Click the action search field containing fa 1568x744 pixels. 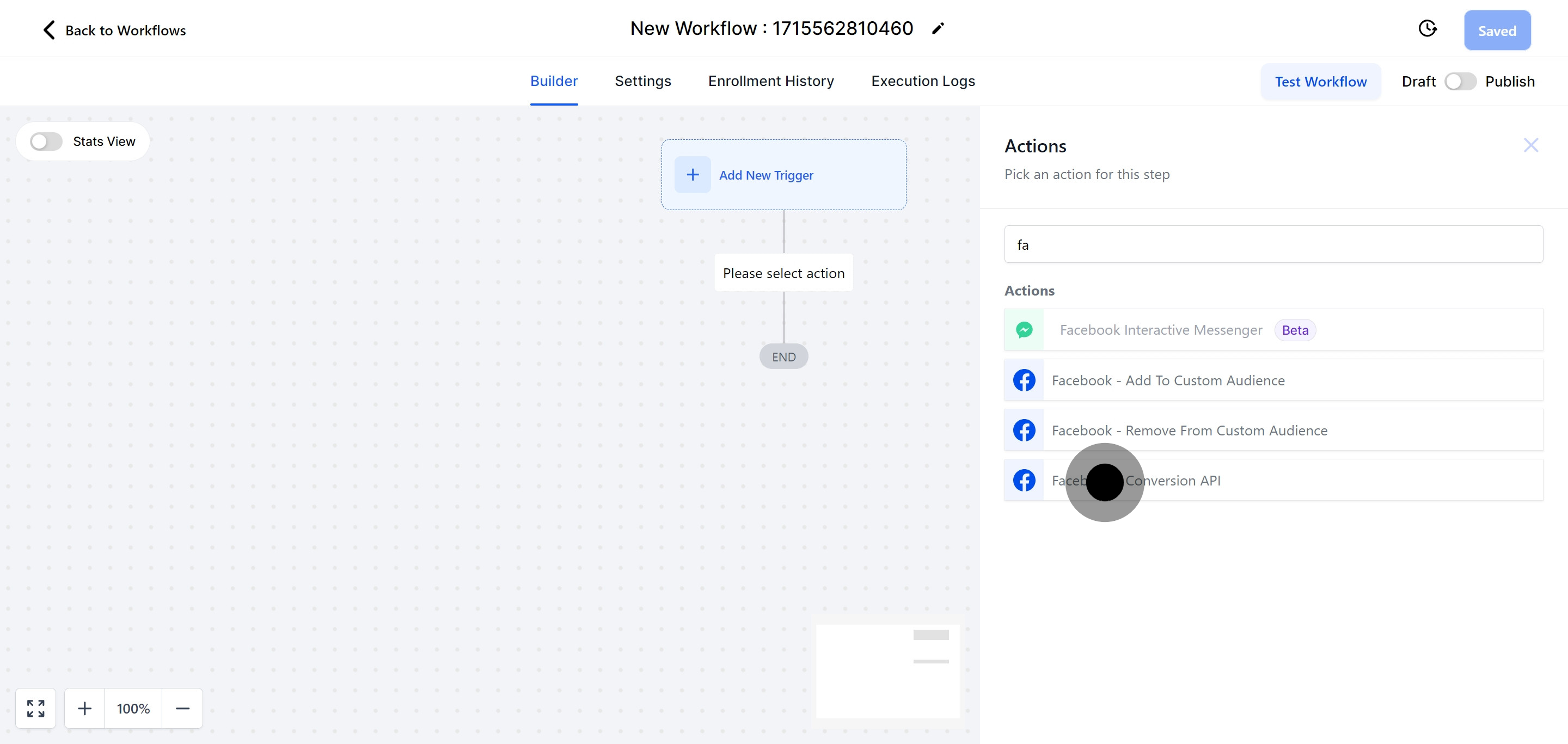1273,244
